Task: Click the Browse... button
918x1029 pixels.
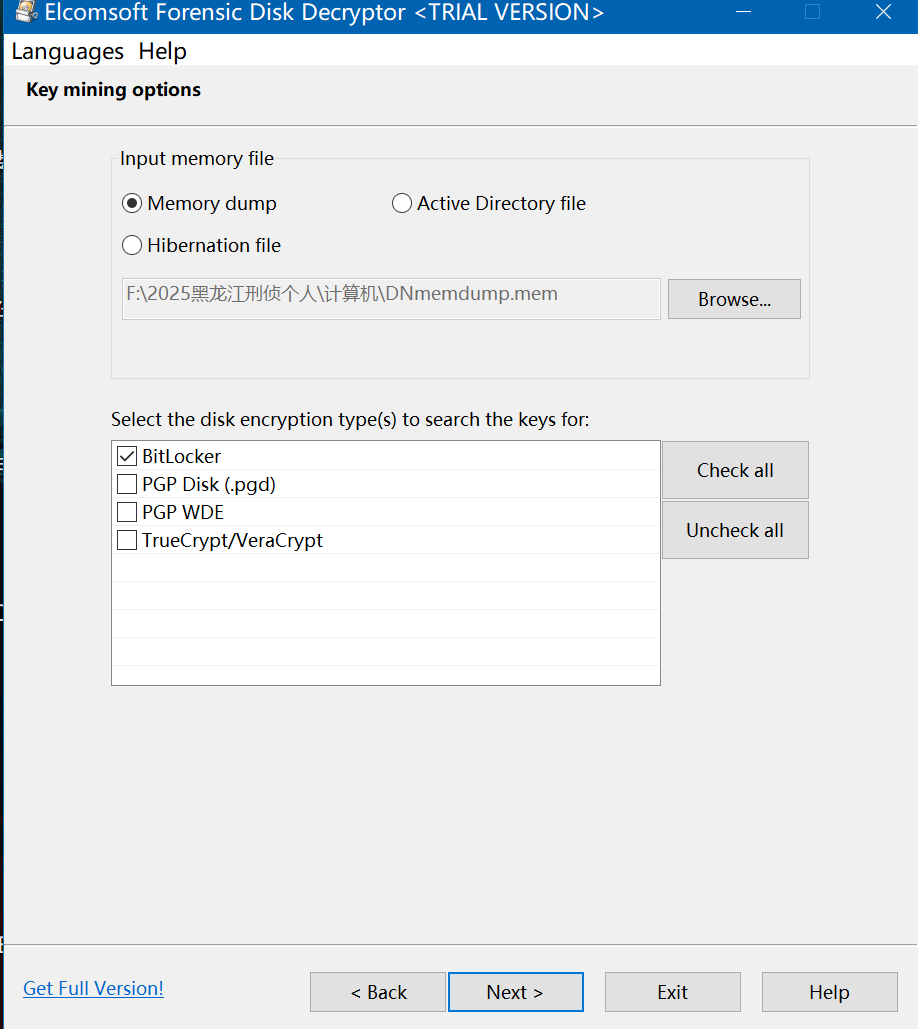Action: tap(734, 299)
